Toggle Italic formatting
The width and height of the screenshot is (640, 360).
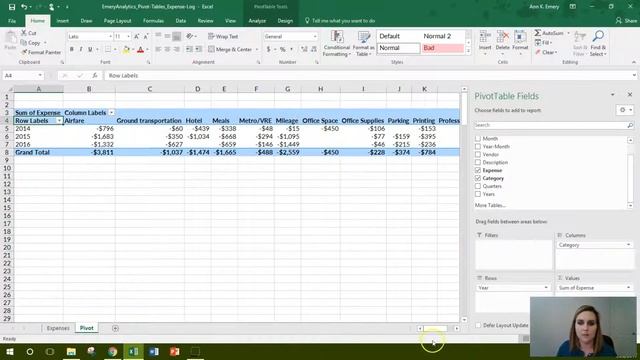[x=81, y=49]
